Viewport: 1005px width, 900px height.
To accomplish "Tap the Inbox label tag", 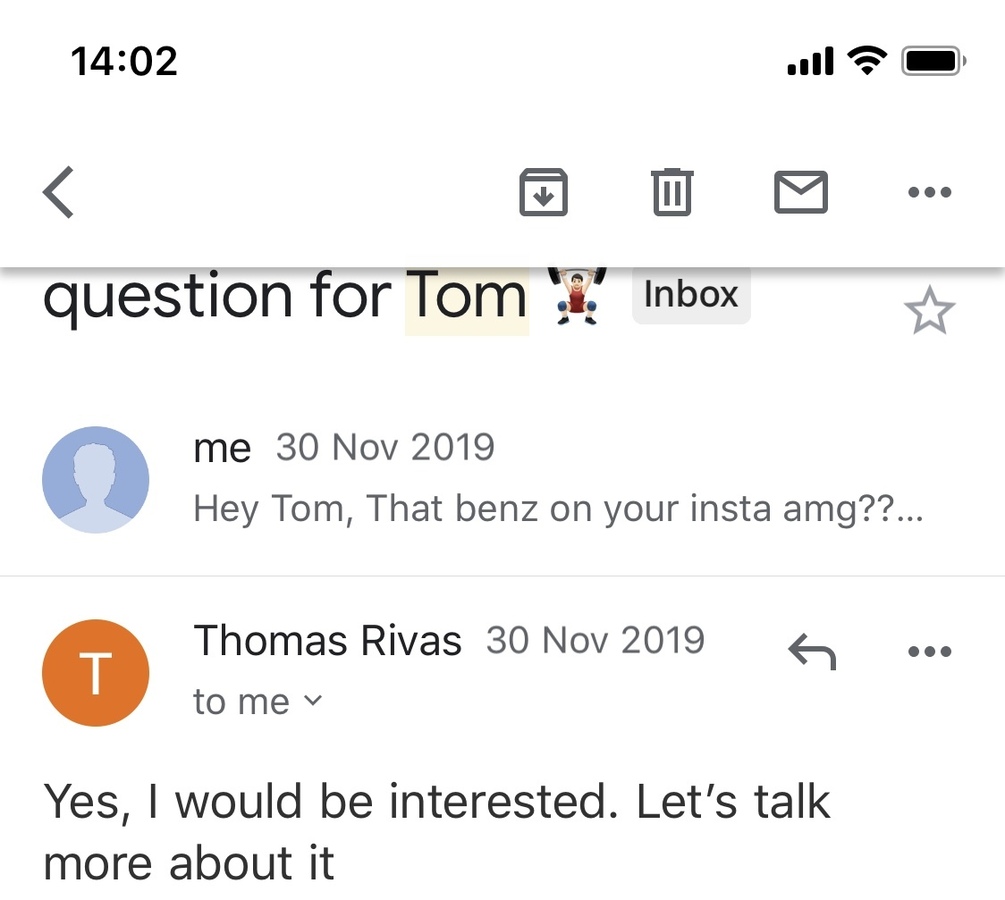I will (691, 295).
